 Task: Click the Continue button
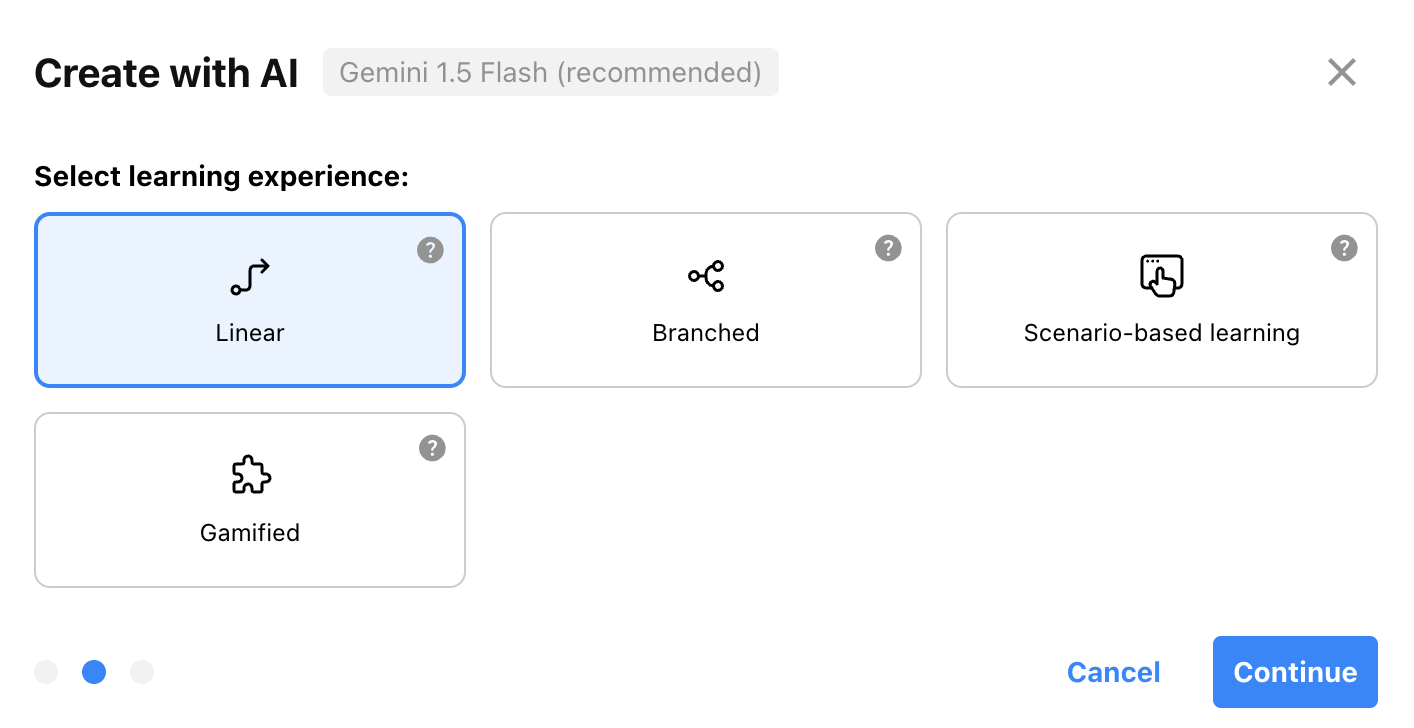tap(1295, 672)
